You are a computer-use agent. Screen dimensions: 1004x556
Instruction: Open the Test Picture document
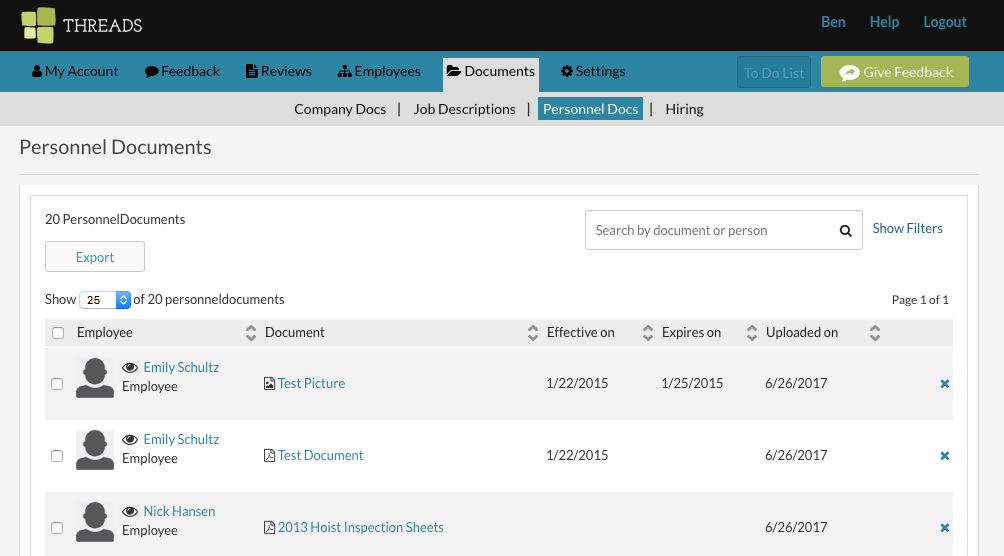pyautogui.click(x=311, y=383)
